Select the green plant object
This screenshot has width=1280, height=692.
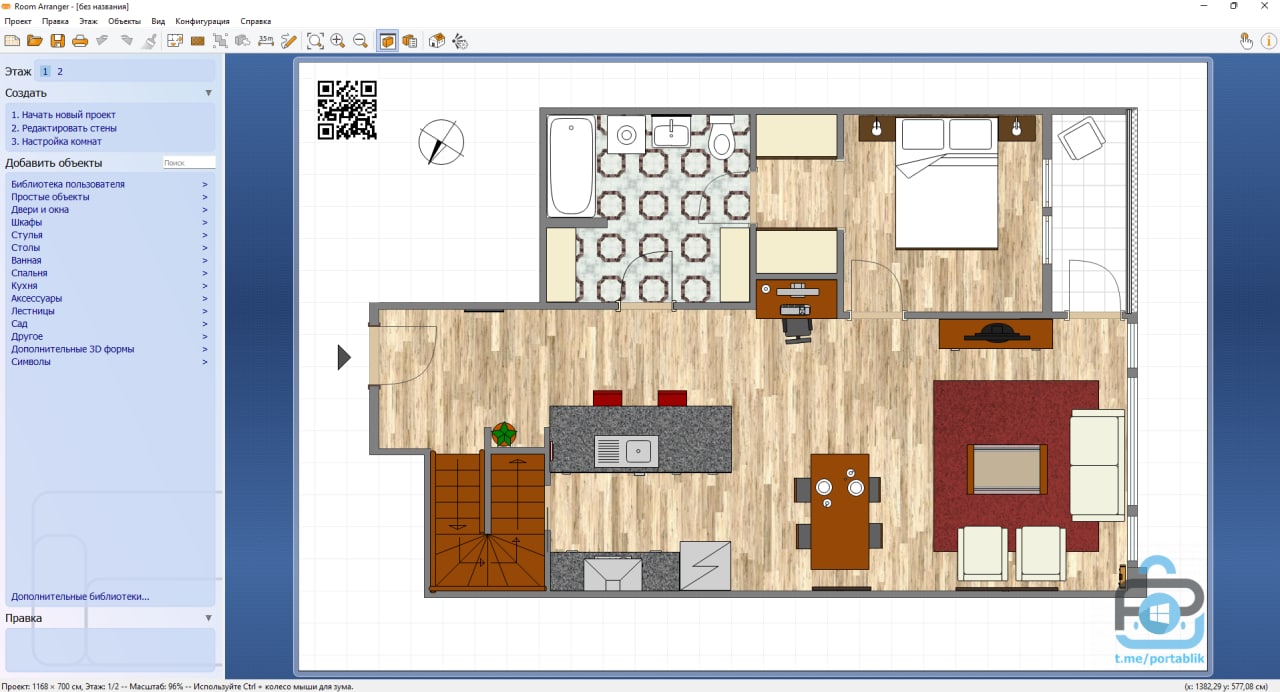[504, 434]
